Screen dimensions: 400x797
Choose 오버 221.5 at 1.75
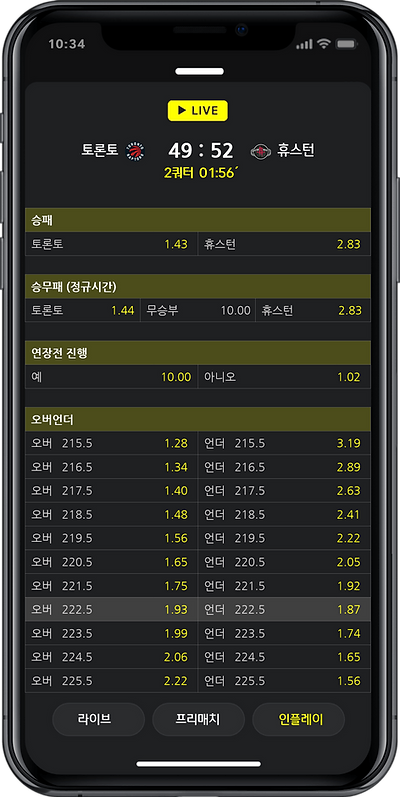111,586
